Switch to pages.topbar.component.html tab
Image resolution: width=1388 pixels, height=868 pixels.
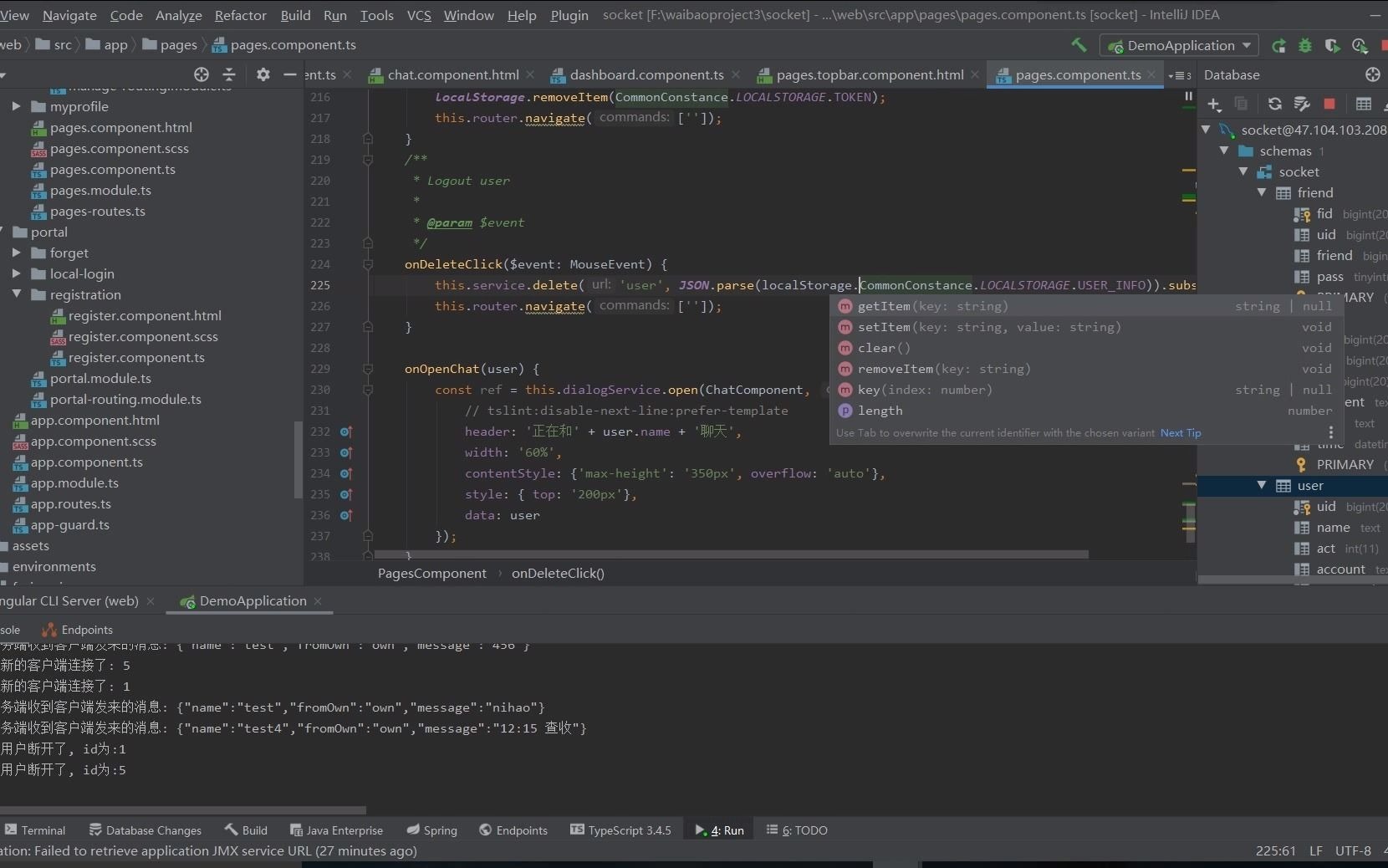pos(870,74)
